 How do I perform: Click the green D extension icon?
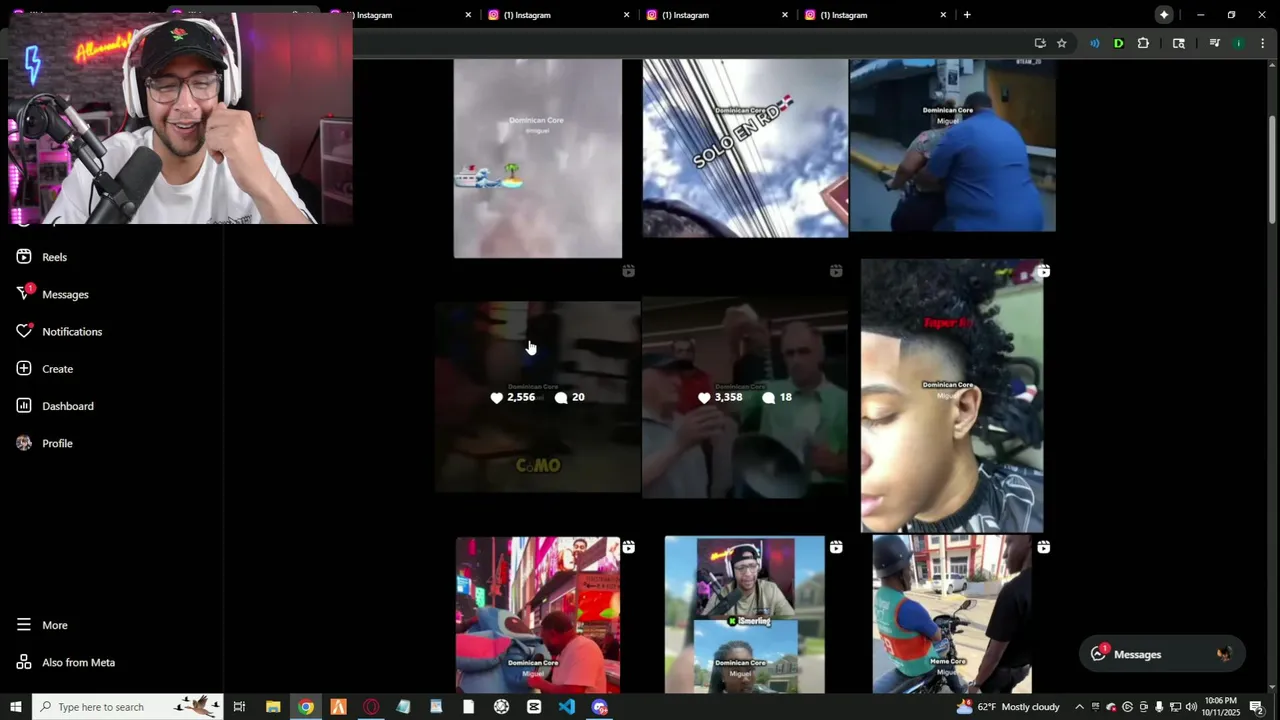pos(1118,43)
